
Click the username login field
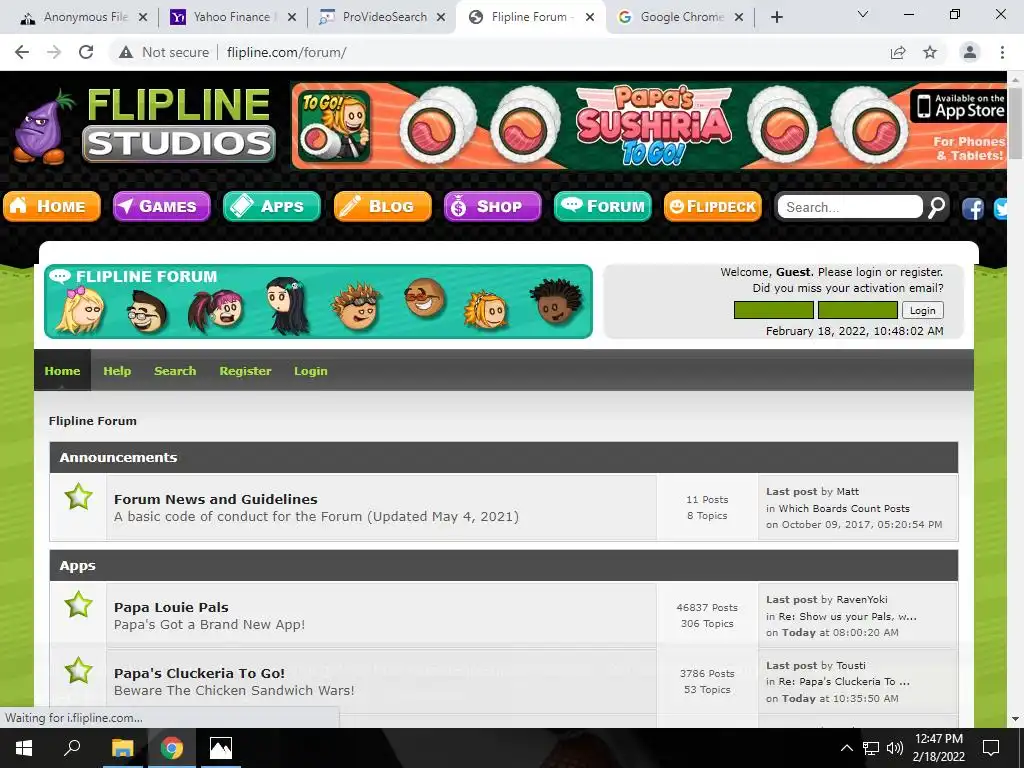774,310
